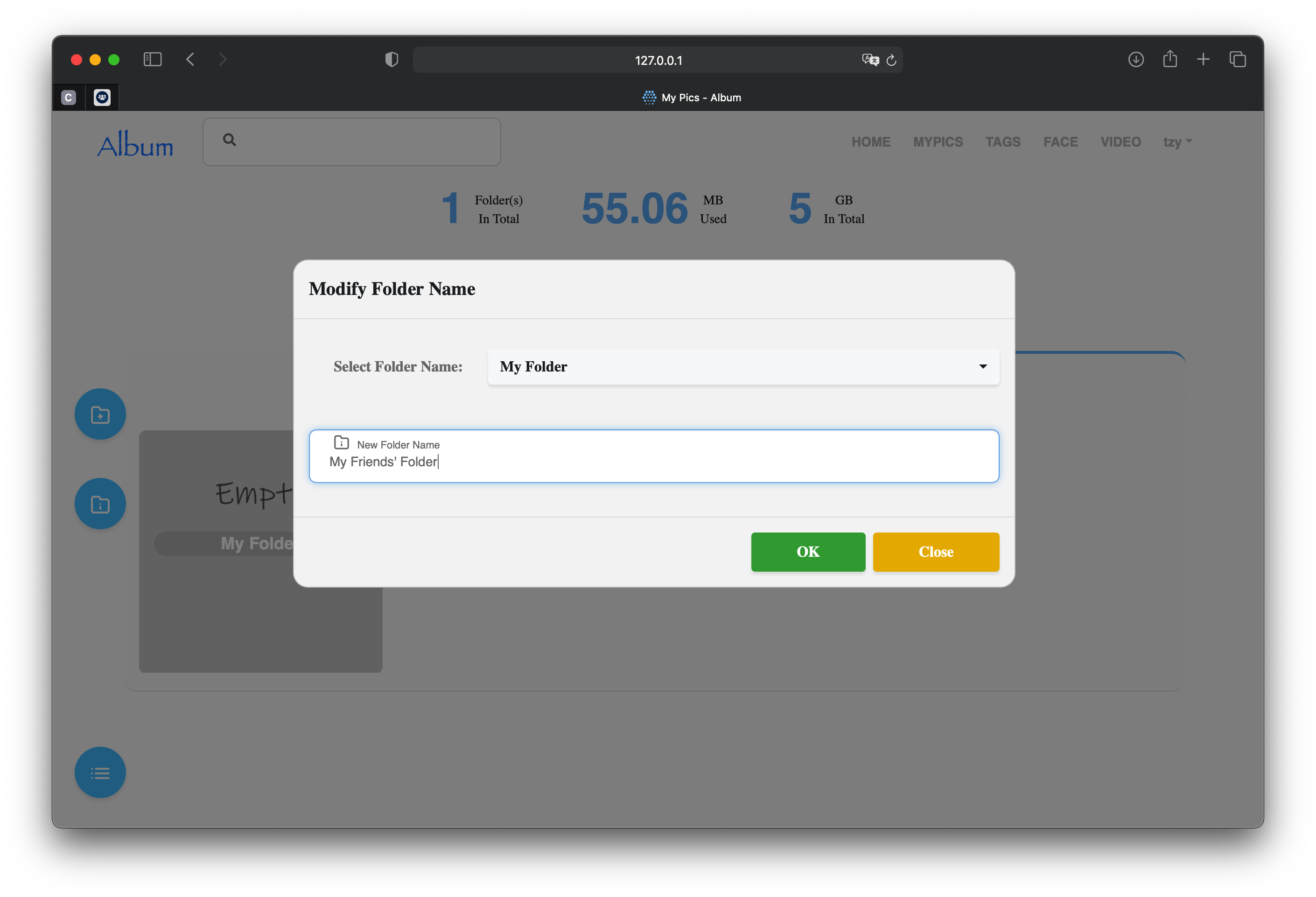Click the 127.0.0.1 address bar

click(x=658, y=60)
